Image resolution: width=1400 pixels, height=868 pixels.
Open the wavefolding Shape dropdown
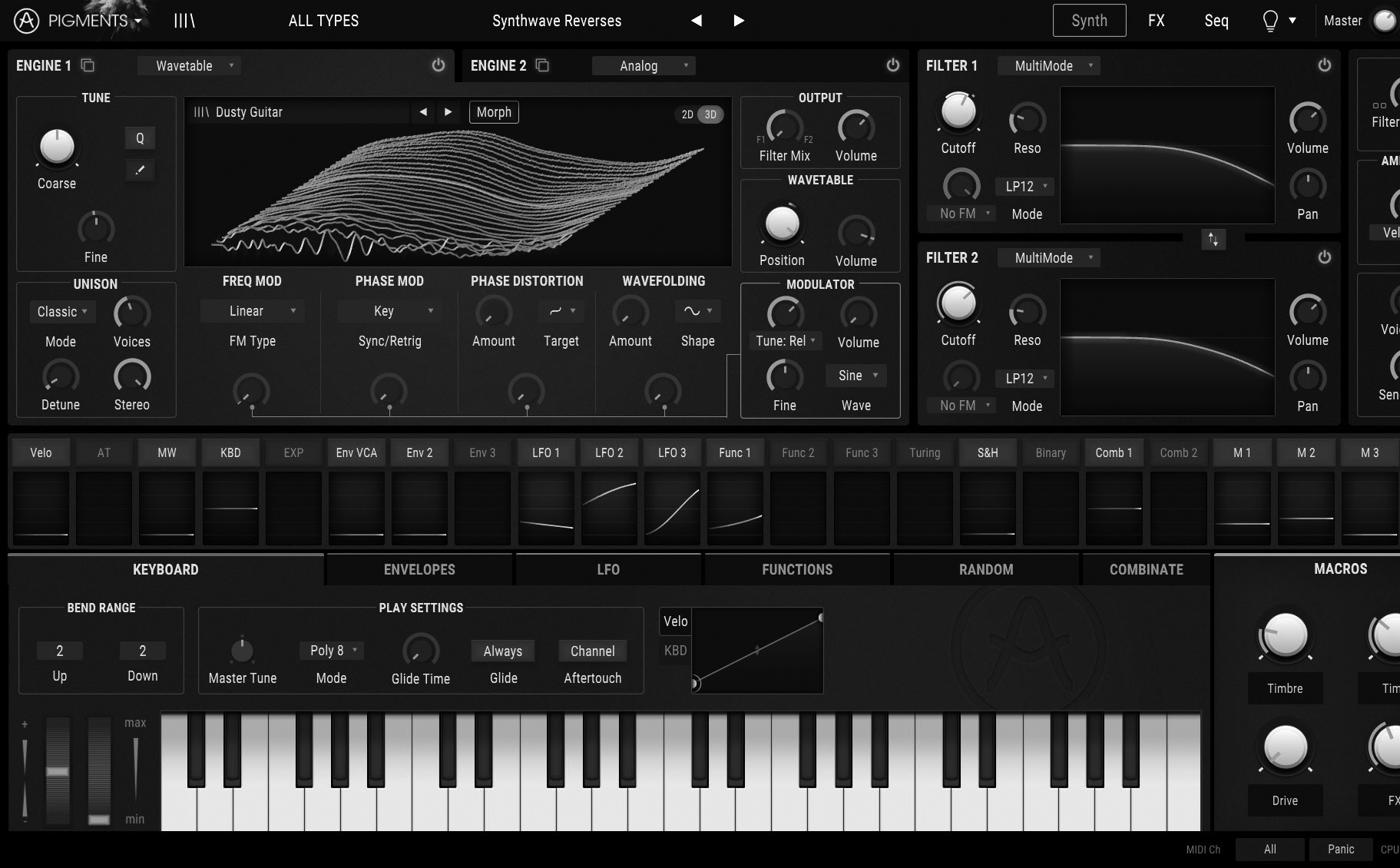(697, 311)
